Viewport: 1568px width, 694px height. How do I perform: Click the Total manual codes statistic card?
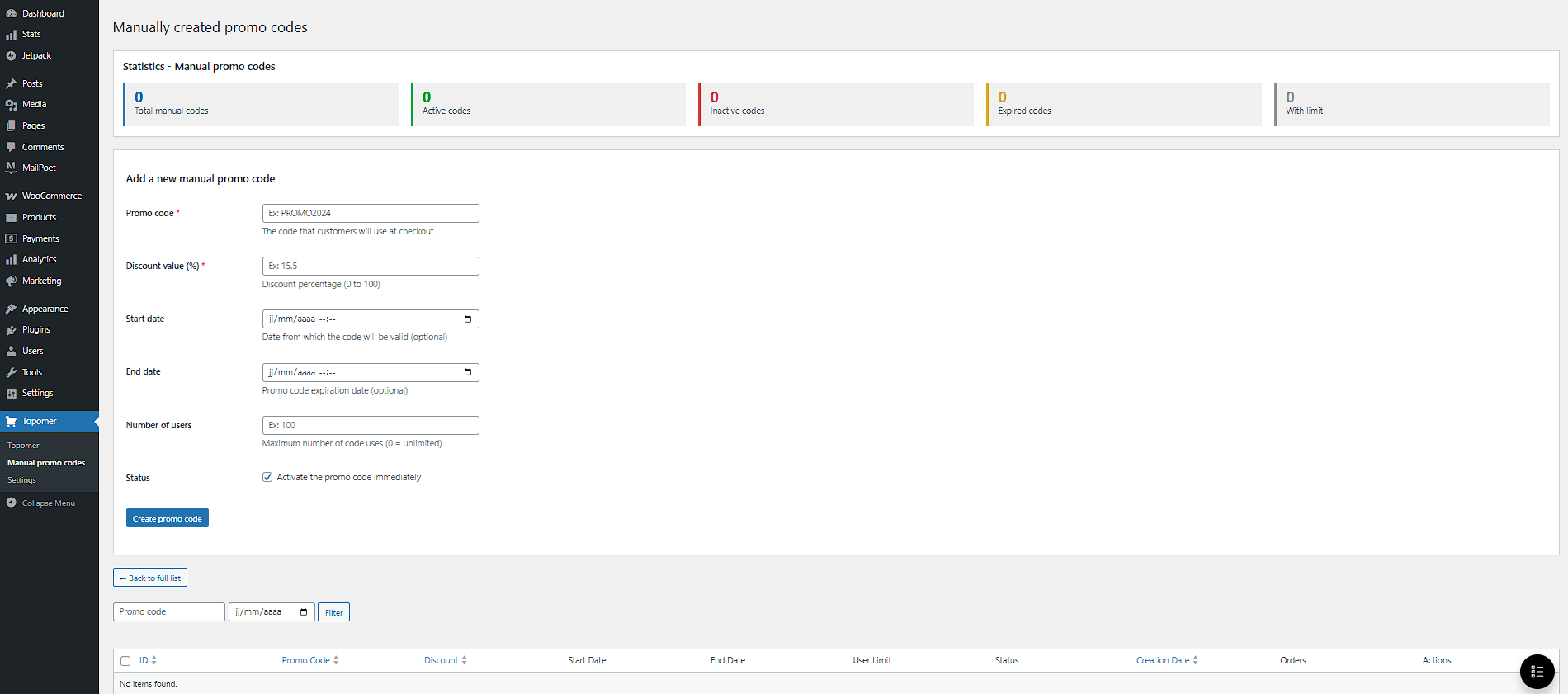(261, 104)
